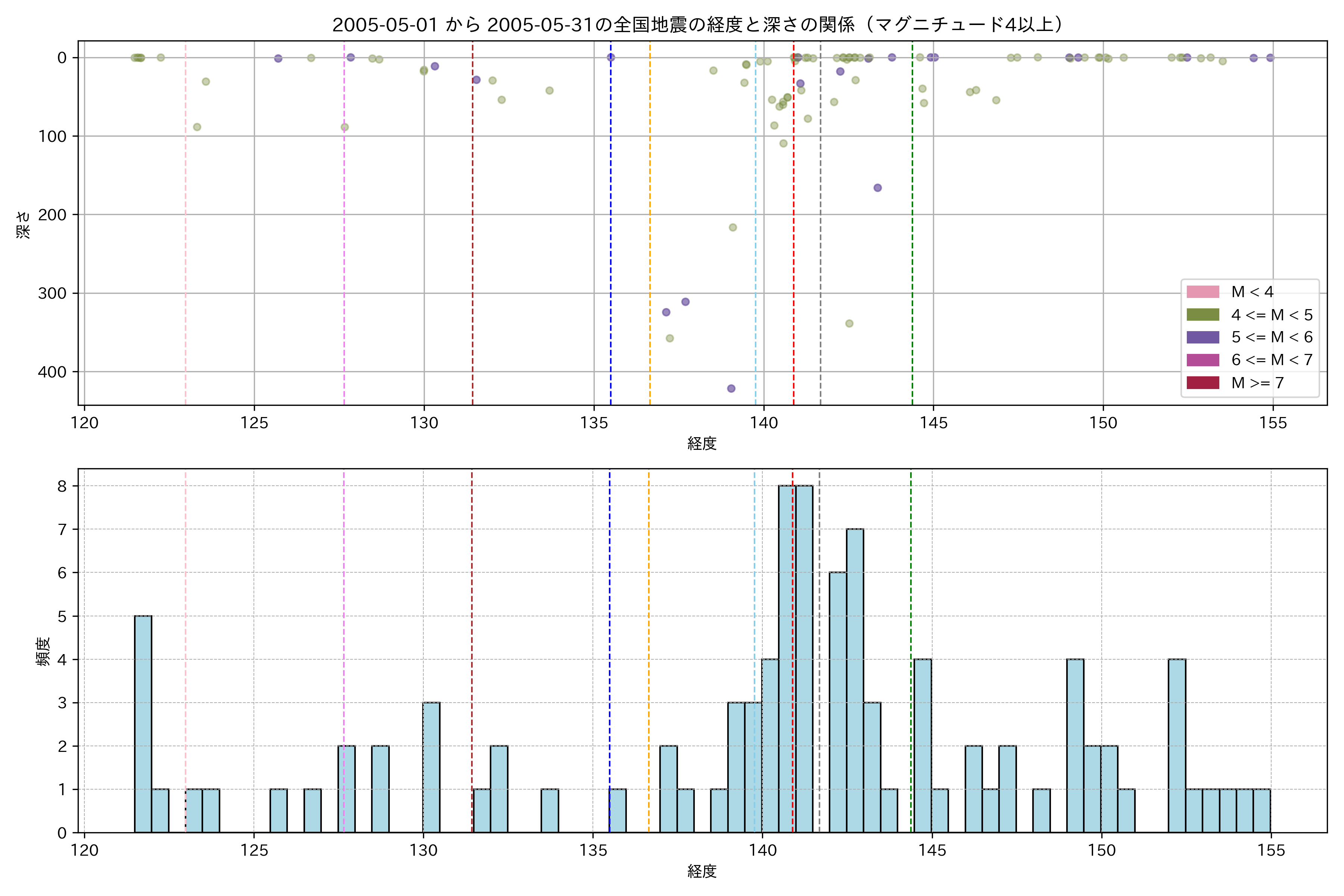Click the 8 tick label on frequency axis

pos(62,486)
